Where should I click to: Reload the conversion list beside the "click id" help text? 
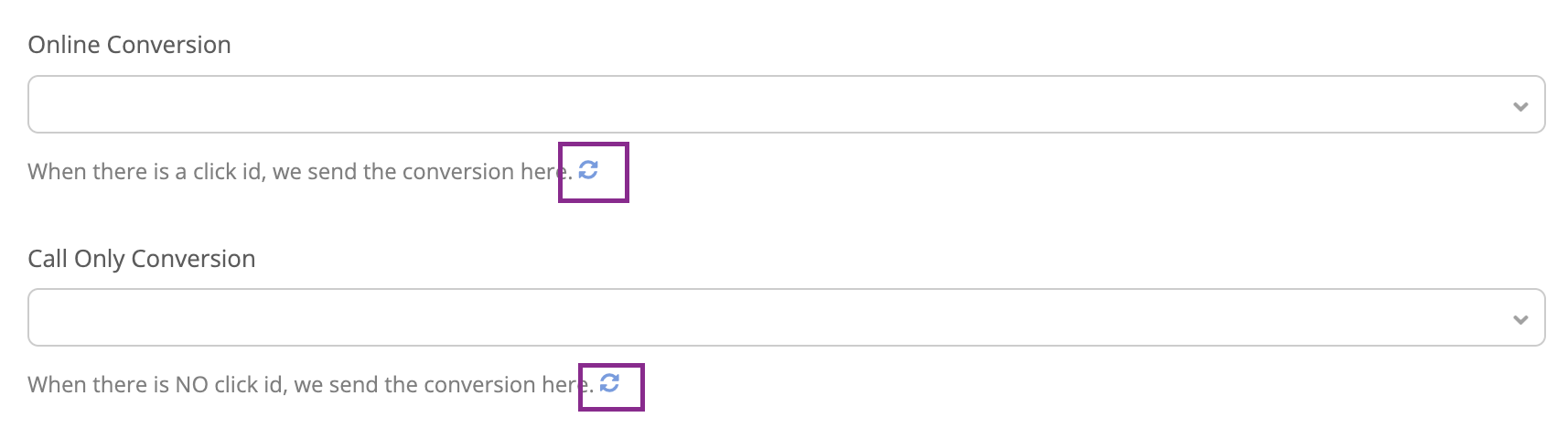(588, 169)
